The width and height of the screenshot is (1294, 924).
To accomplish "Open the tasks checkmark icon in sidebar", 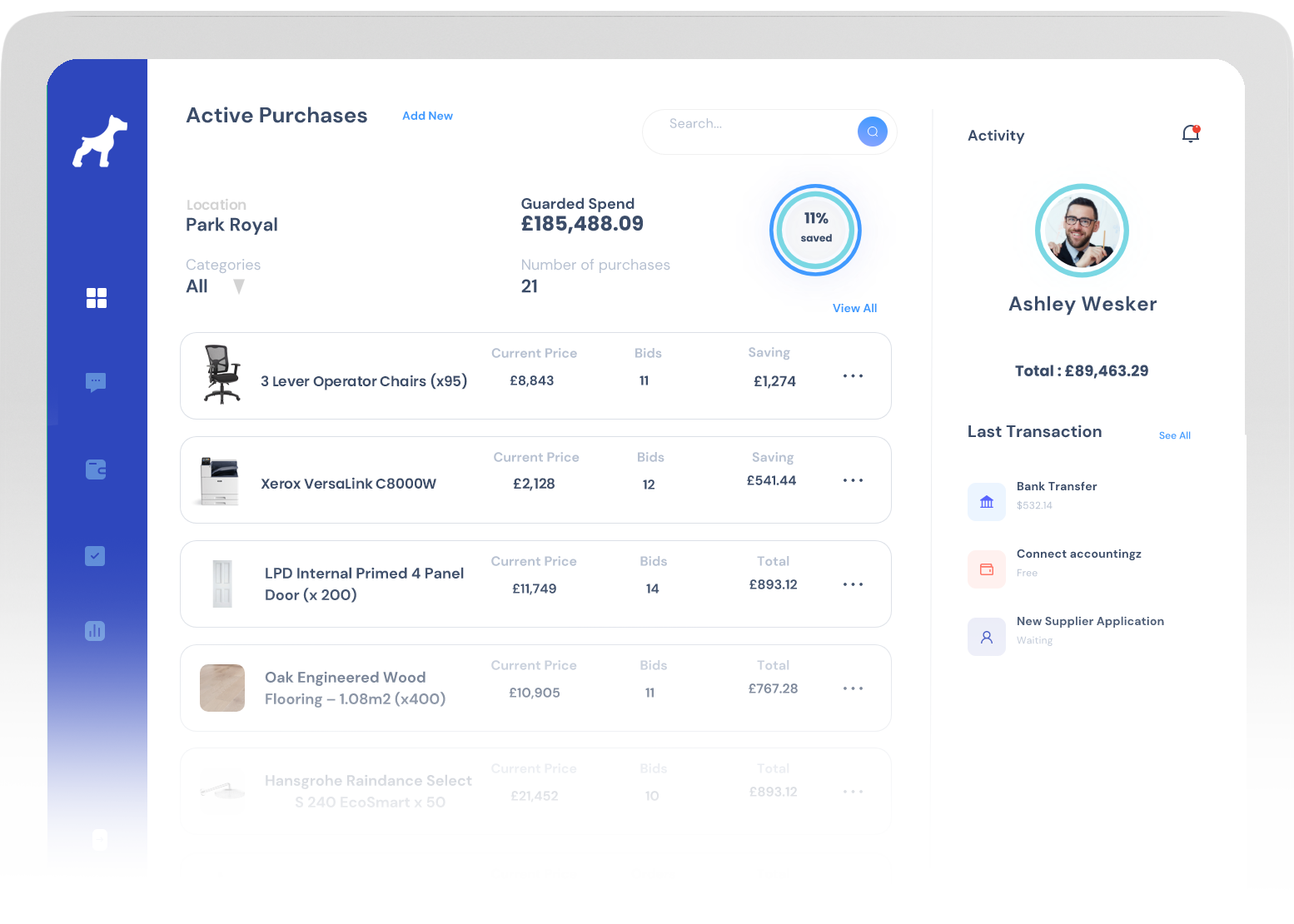I will 95,556.
